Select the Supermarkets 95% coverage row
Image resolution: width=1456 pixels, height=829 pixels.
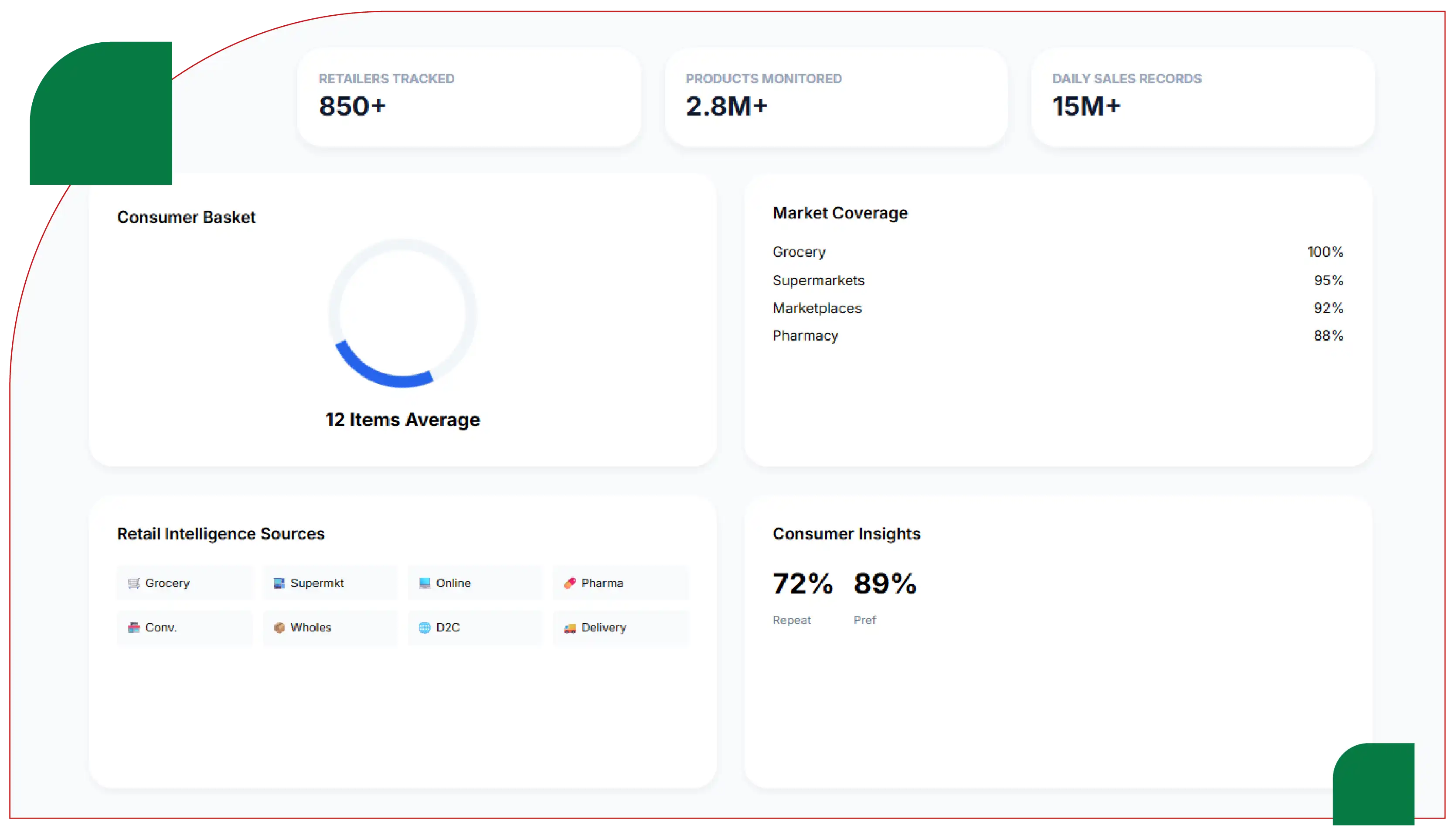click(x=1058, y=280)
